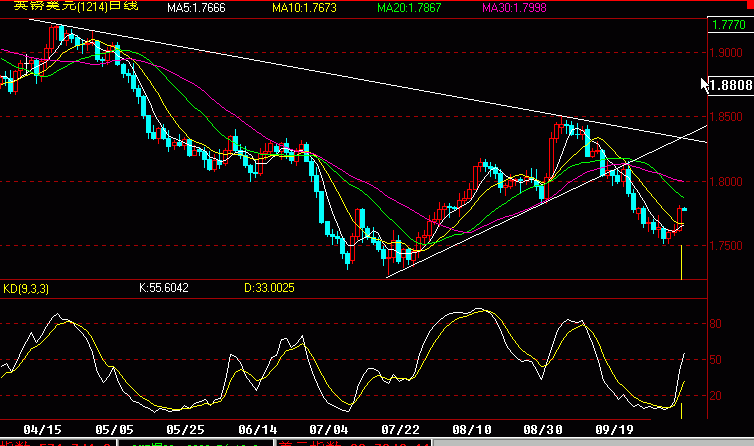Click the 05/25 date label
Viewport: 754px width, 446px height.
[x=185, y=430]
